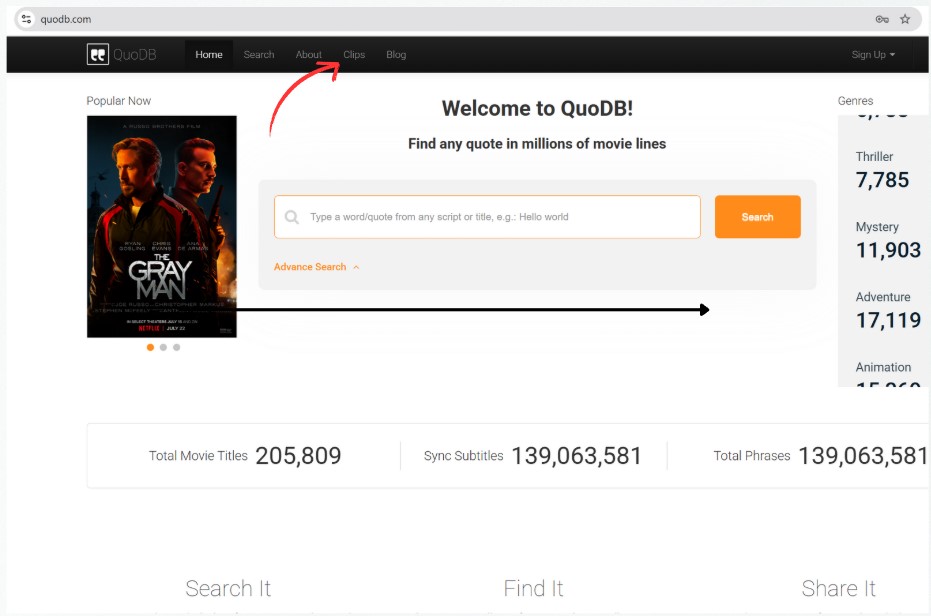Select the second carousel dot
Screen dimensions: 931x616
click(x=163, y=348)
